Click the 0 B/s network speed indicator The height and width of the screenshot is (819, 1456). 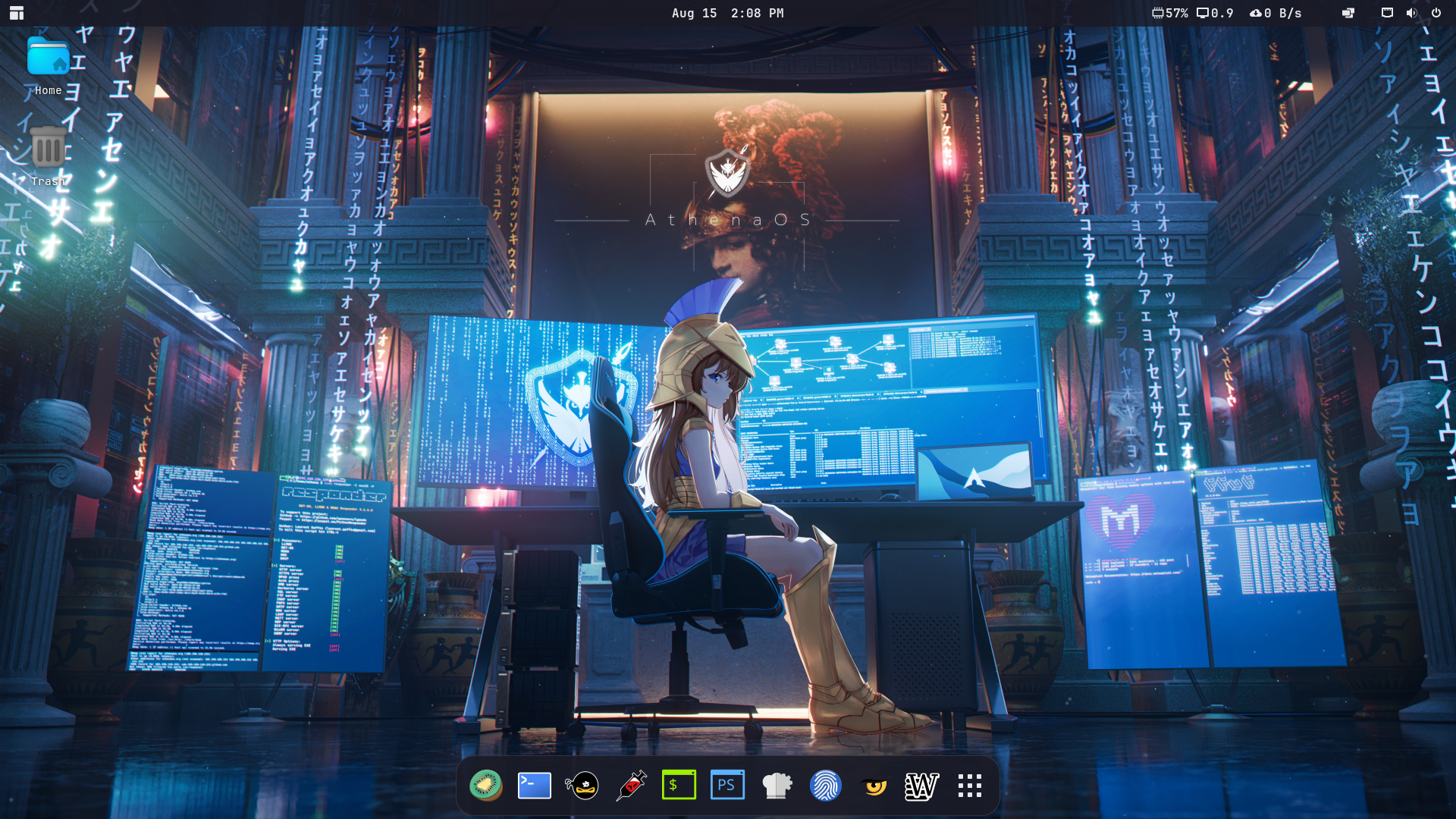[1276, 13]
